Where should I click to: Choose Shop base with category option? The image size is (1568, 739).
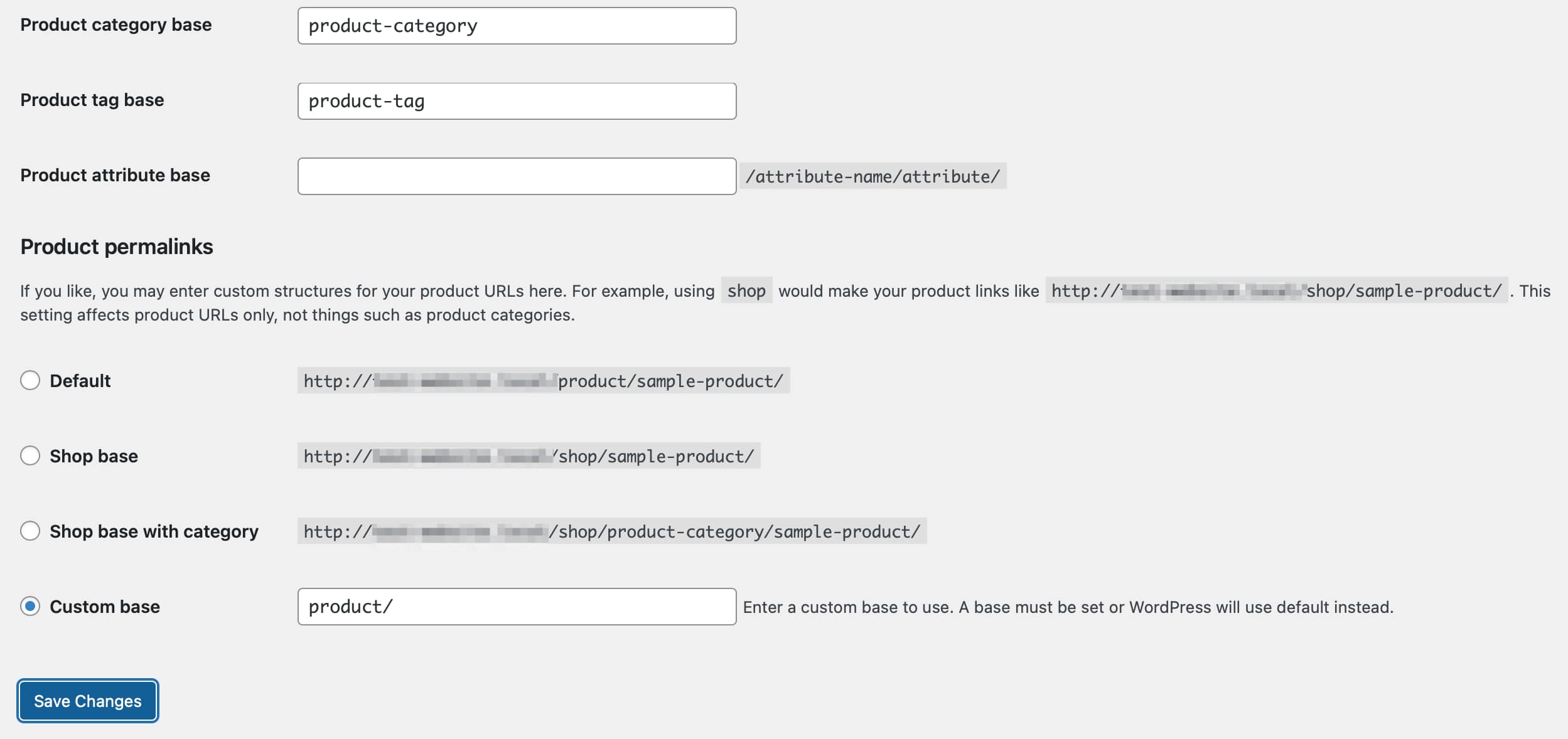click(x=30, y=531)
